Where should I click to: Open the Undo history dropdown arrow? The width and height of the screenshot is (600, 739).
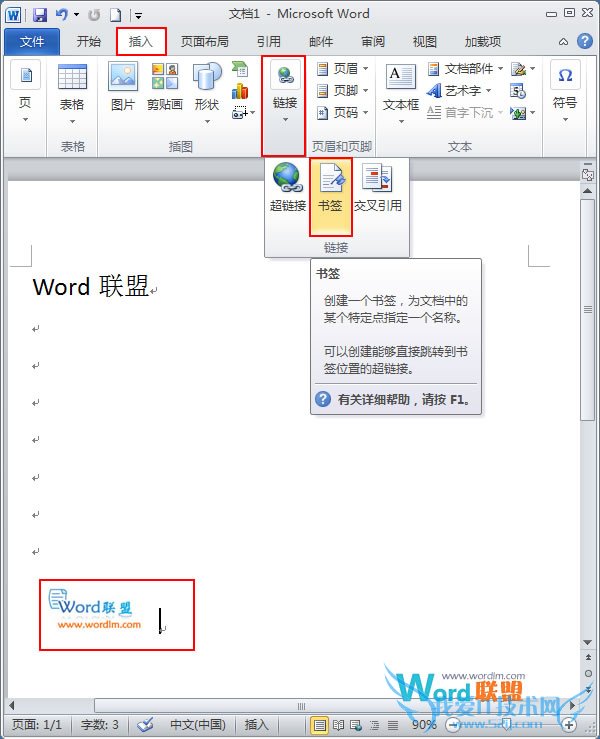click(x=76, y=15)
